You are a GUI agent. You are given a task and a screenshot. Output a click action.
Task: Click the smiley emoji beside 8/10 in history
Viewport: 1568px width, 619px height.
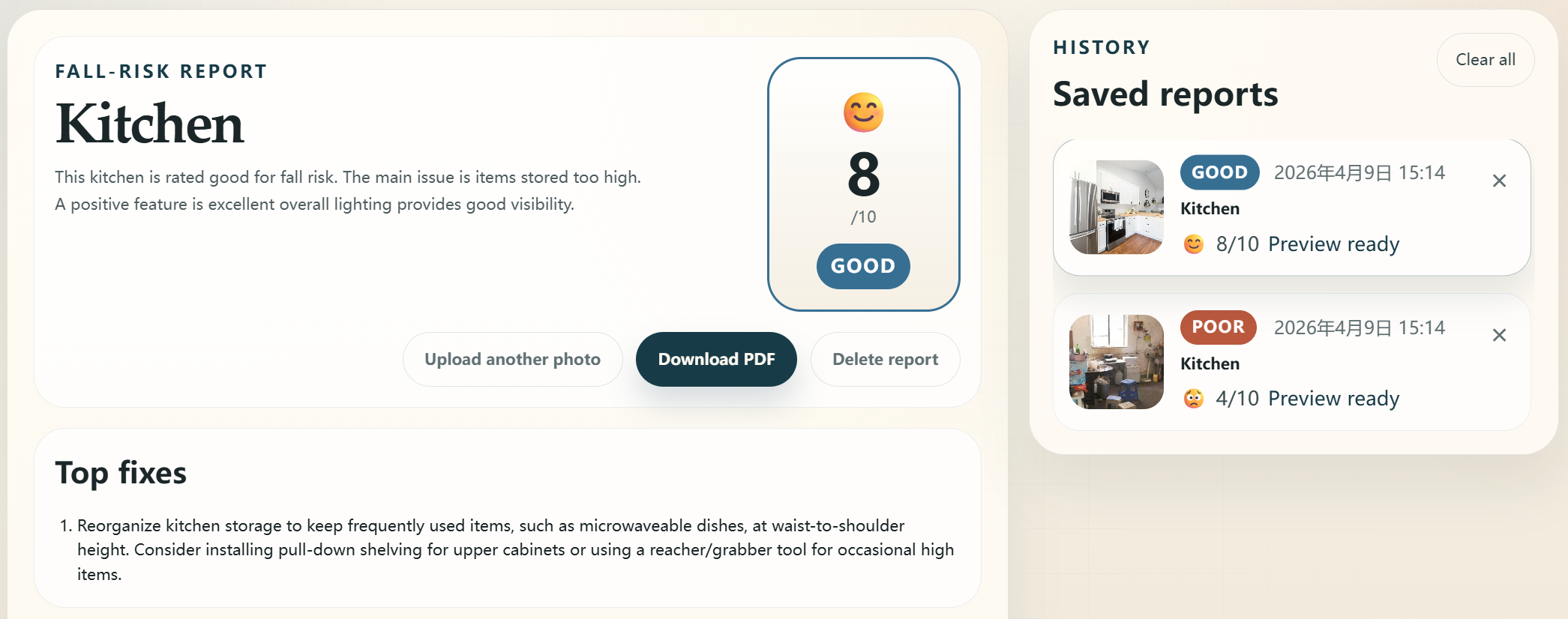click(x=1192, y=244)
